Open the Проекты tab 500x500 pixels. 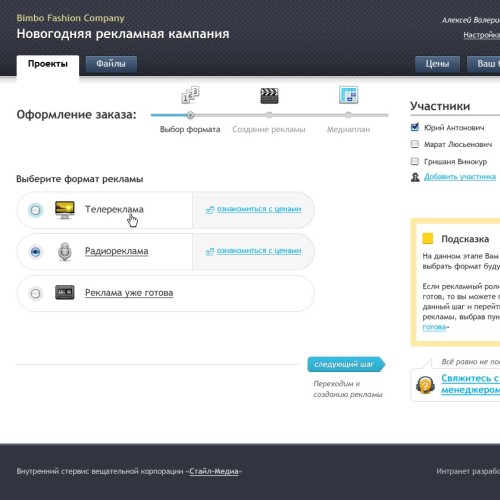(x=48, y=65)
